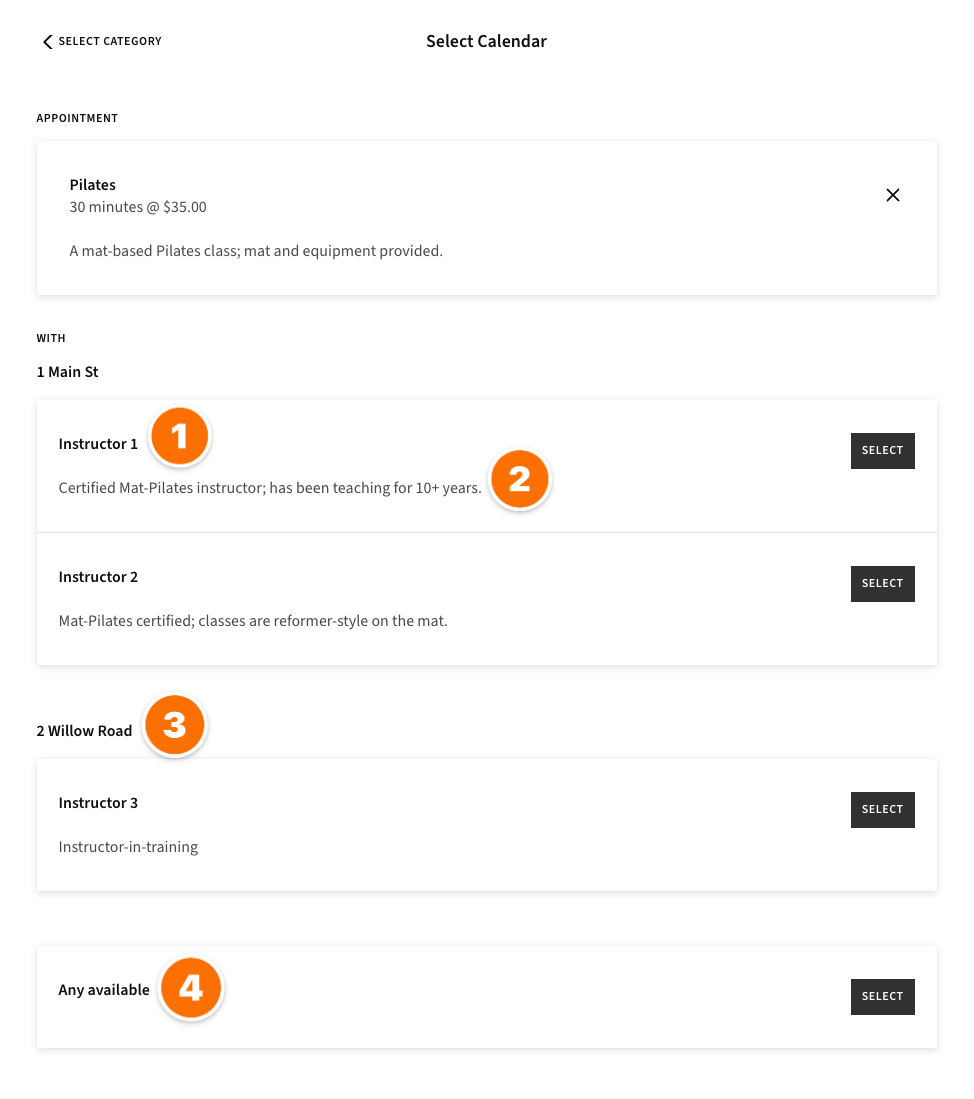Click the 1 Main St location heading
The height and width of the screenshot is (1099, 974).
click(67, 371)
